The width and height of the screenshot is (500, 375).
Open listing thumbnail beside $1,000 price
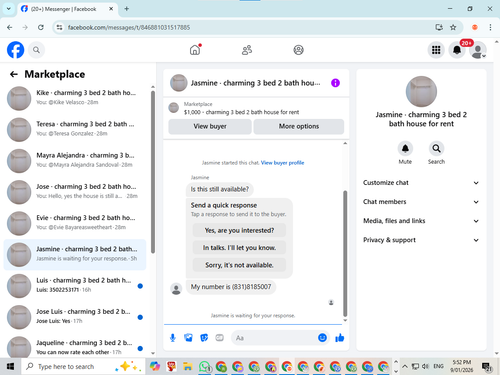tap(173, 108)
